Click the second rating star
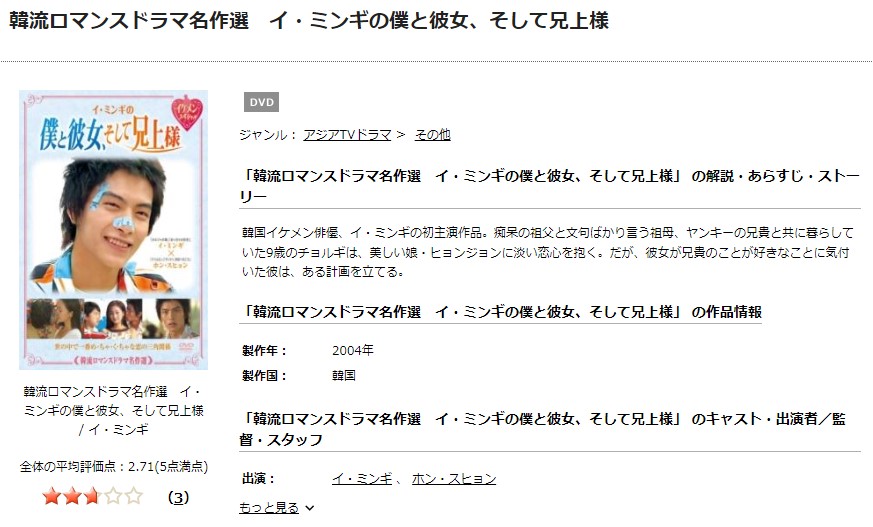Image resolution: width=873 pixels, height=527 pixels. (72, 496)
